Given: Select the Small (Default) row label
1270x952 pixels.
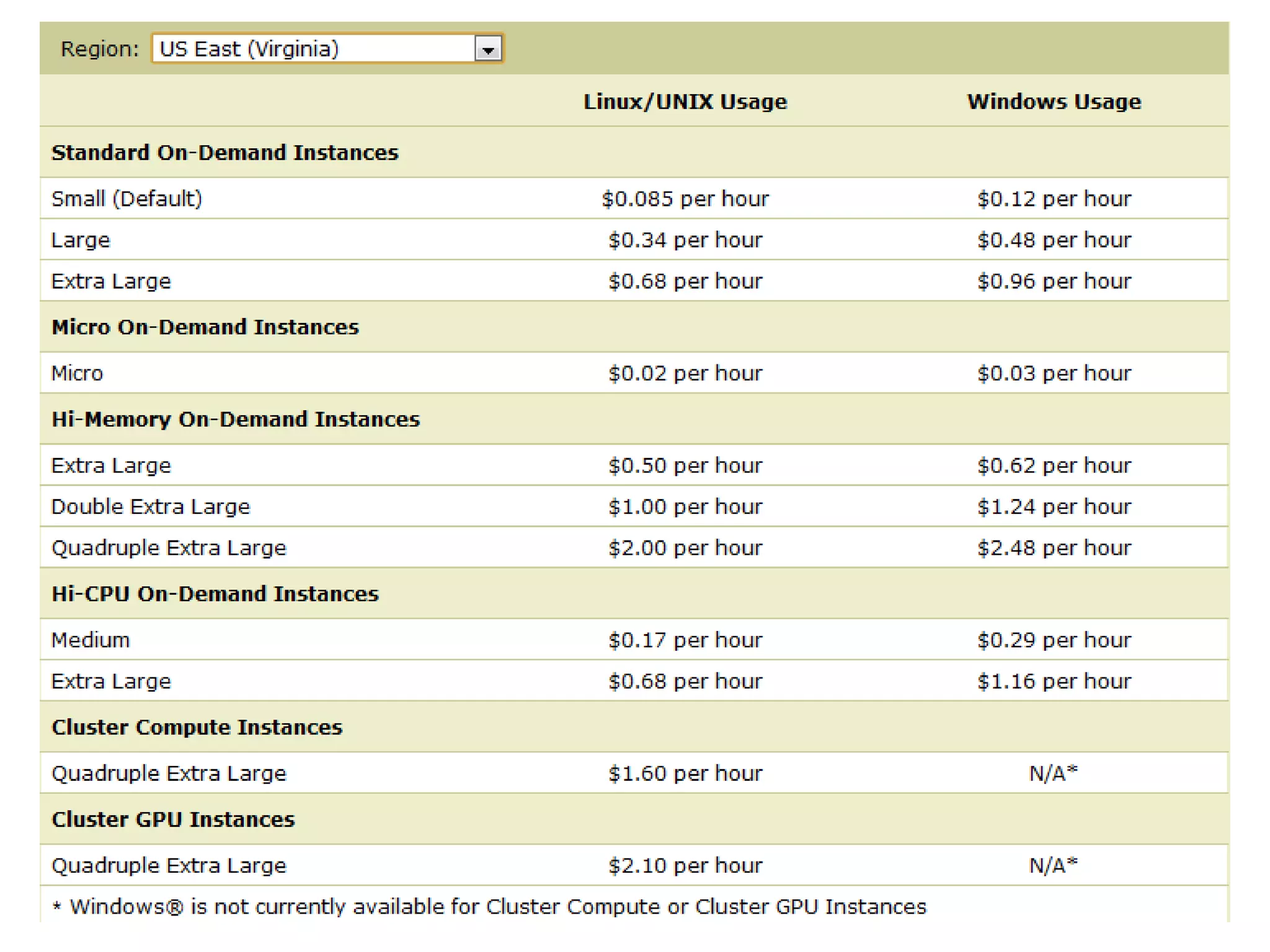Looking at the screenshot, I should [x=127, y=199].
